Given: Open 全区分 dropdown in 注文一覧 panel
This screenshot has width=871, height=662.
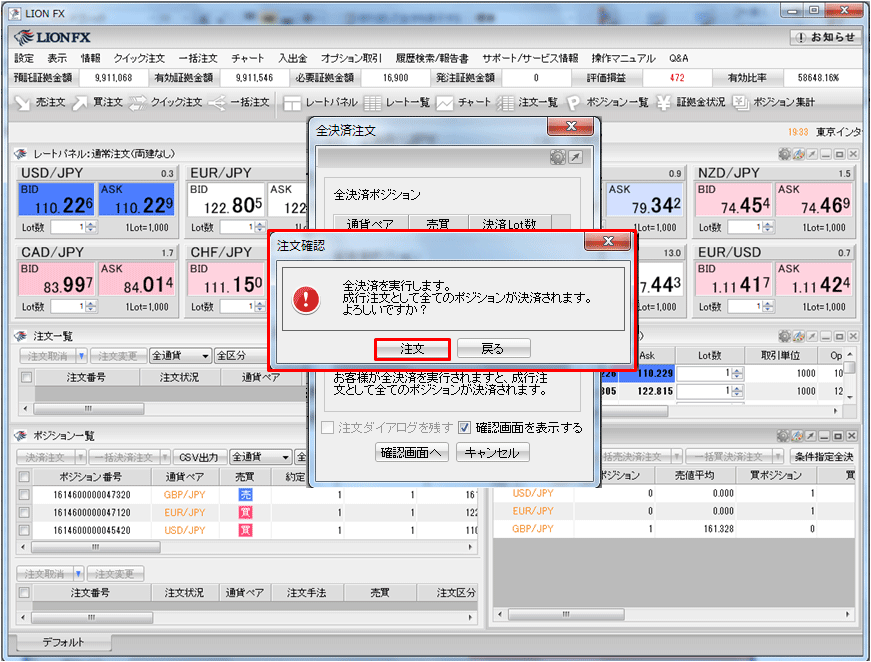Looking at the screenshot, I should tap(242, 355).
